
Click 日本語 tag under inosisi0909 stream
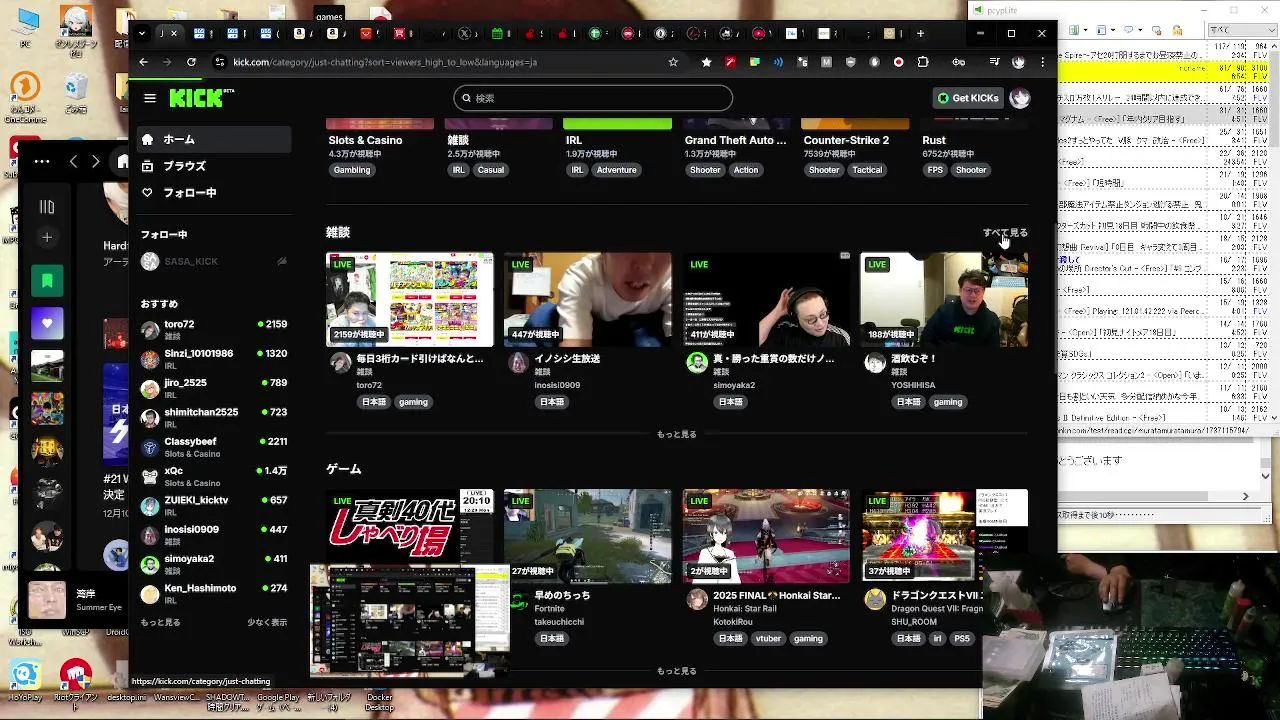click(552, 402)
